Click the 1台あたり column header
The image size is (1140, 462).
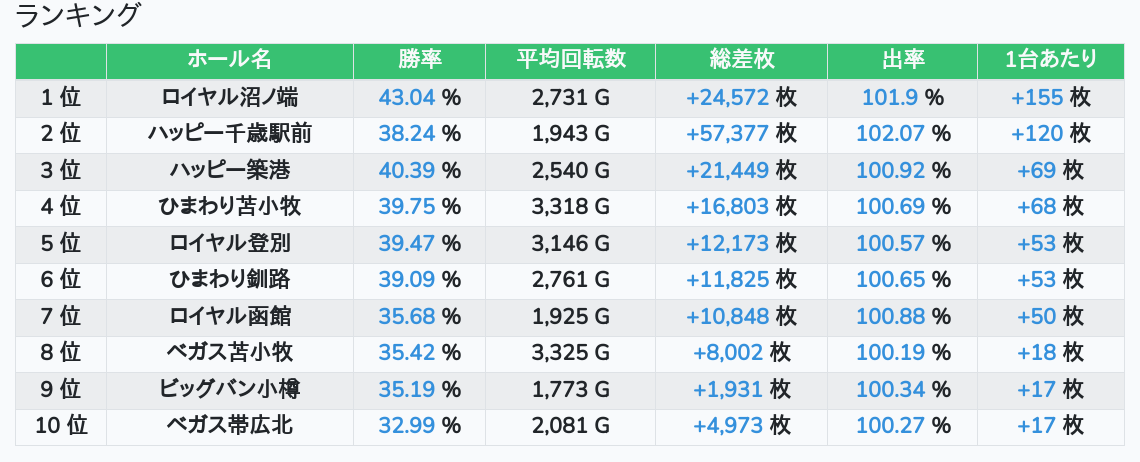point(1051,60)
